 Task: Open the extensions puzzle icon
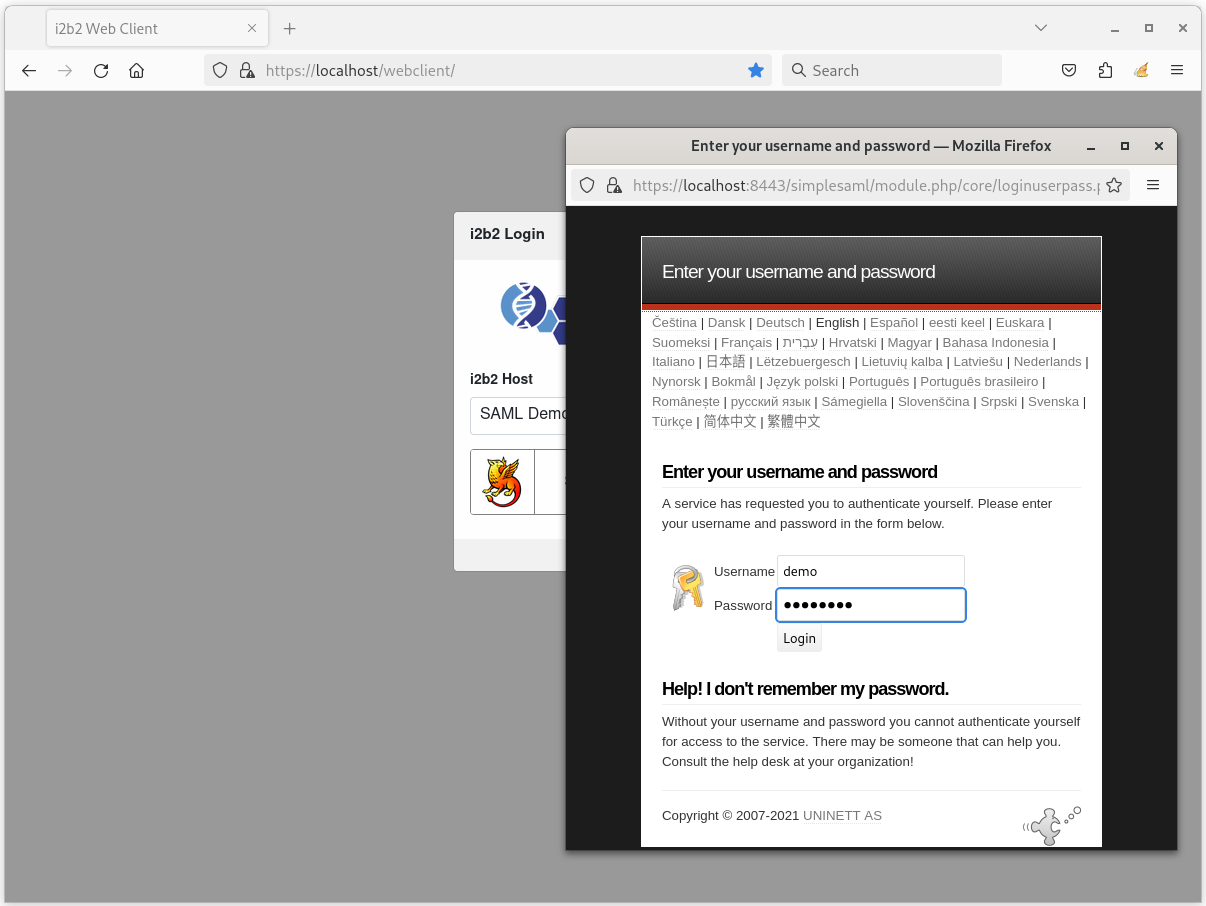tap(1105, 70)
